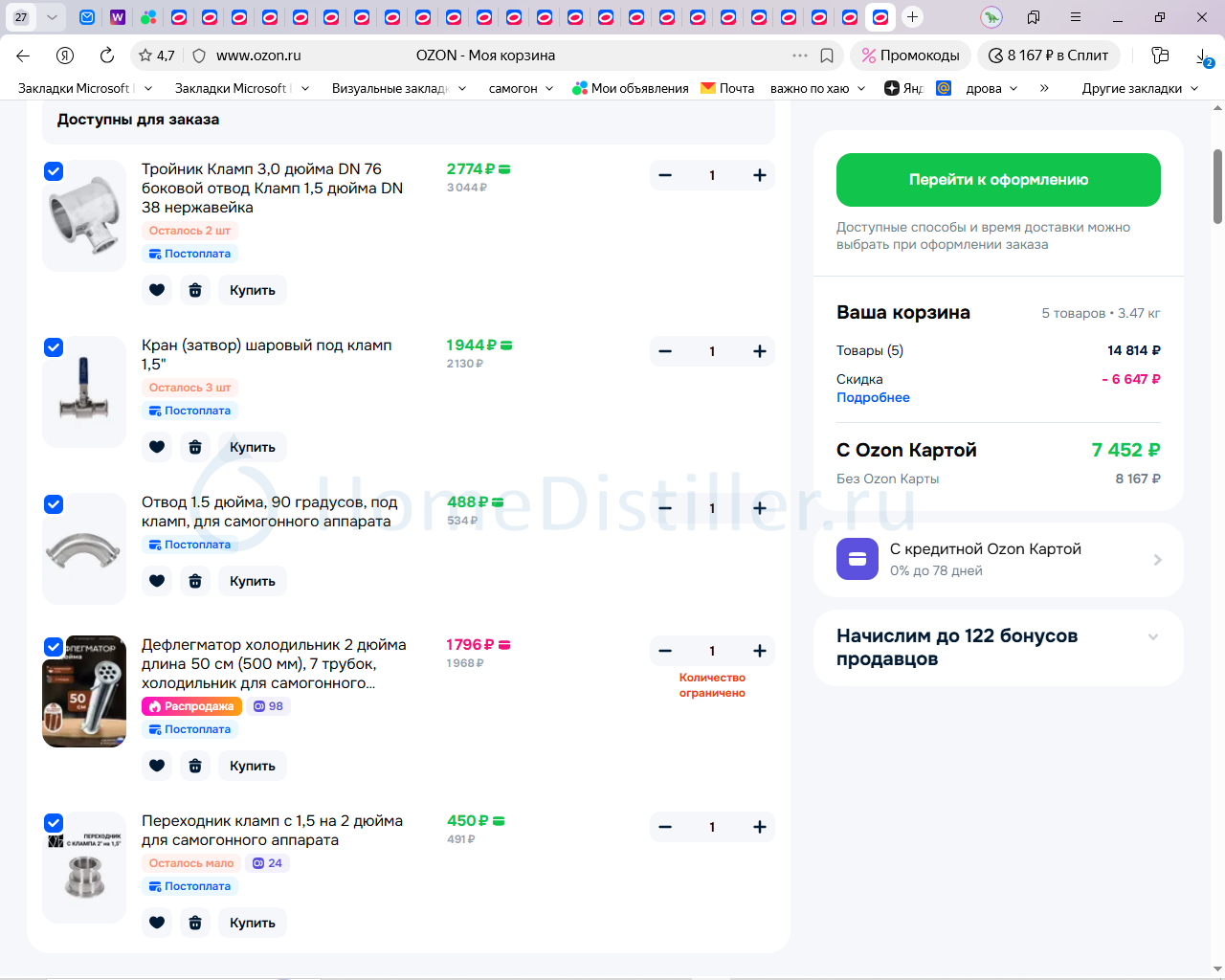Open the browser downloads icon

point(1203,56)
